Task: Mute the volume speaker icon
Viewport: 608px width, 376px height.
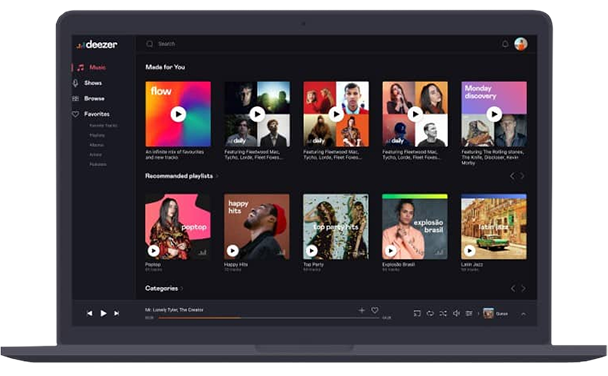Action: tap(456, 313)
